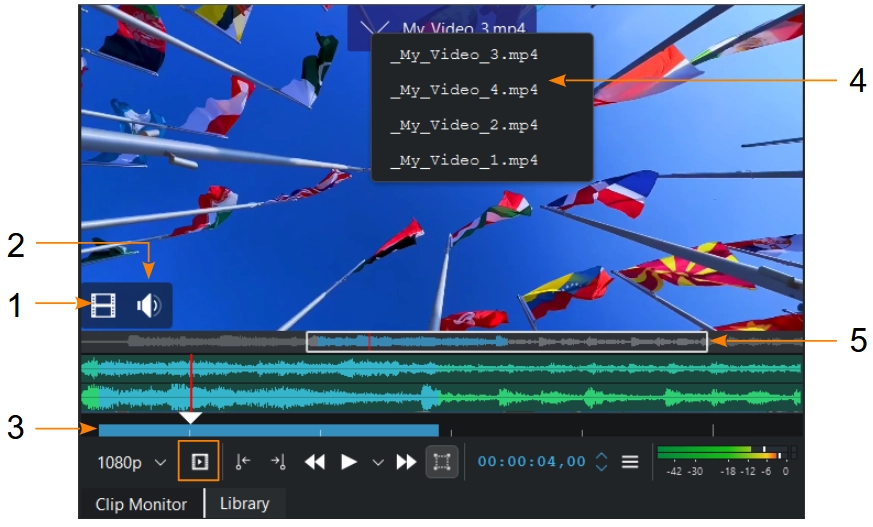The height and width of the screenshot is (527, 873).
Task: Open the 1080p preview resolution dropdown
Action: [x=131, y=463]
